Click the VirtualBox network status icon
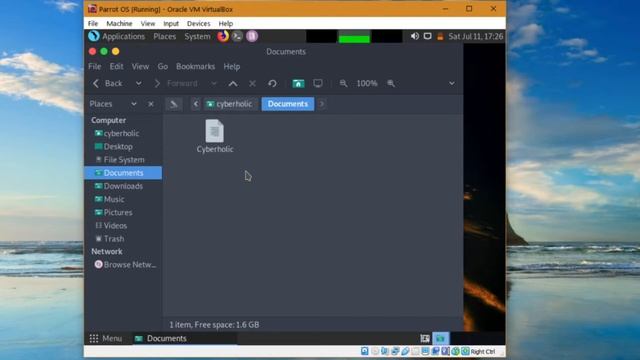The width and height of the screenshot is (640, 360). [395, 351]
